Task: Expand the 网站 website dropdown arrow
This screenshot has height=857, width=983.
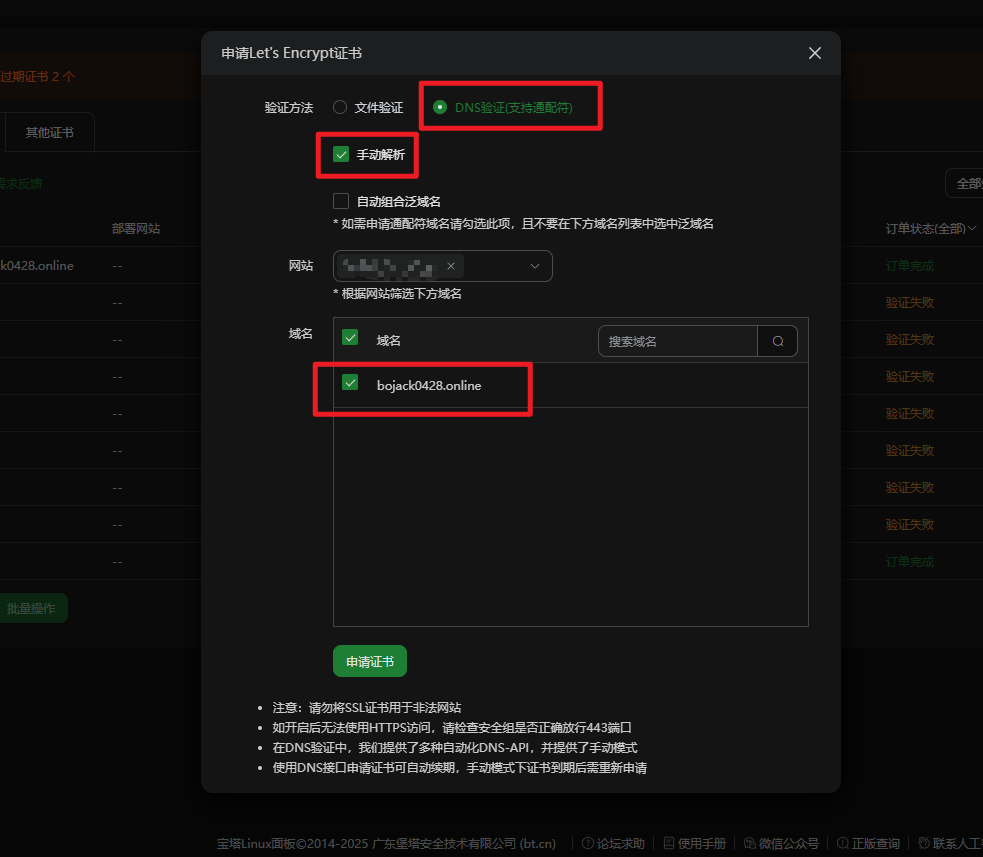Action: click(x=534, y=266)
